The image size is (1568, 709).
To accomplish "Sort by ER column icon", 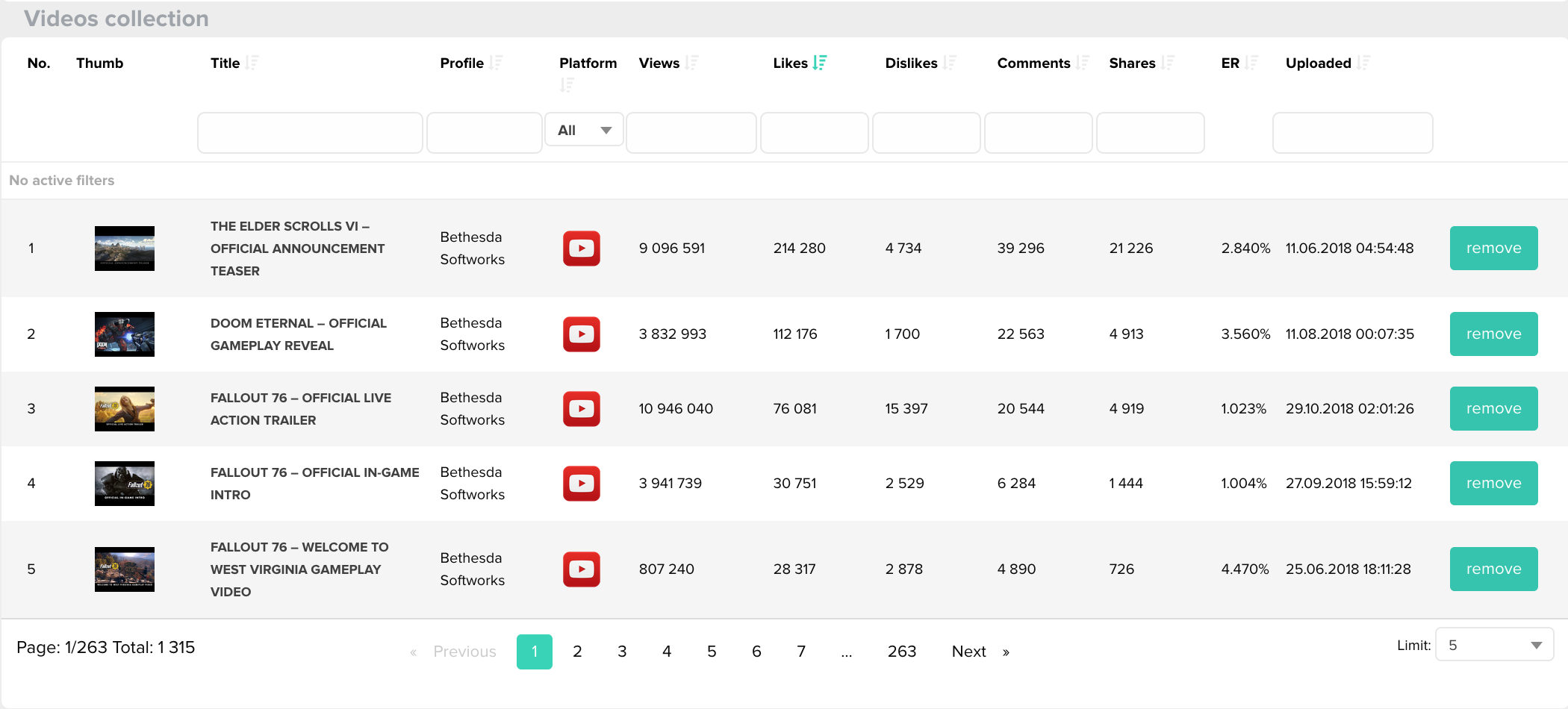I will [x=1251, y=63].
